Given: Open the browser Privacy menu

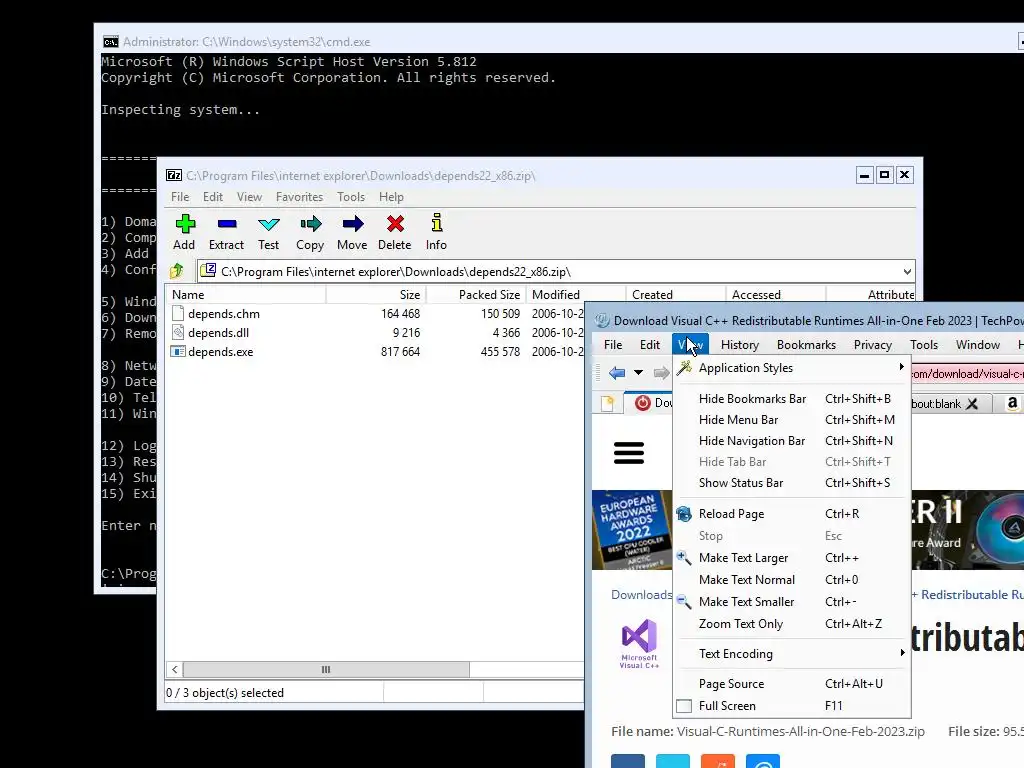Looking at the screenshot, I should pyautogui.click(x=872, y=344).
